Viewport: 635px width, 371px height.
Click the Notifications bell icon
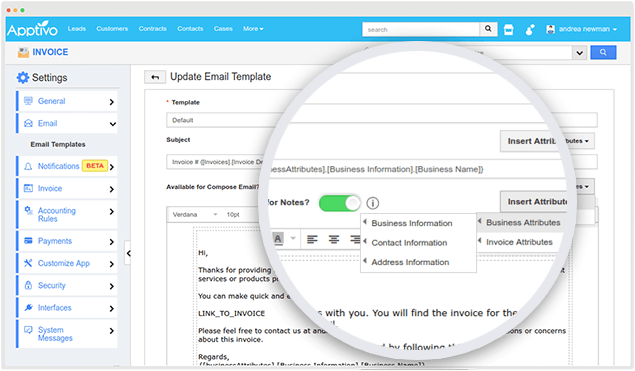coord(28,166)
